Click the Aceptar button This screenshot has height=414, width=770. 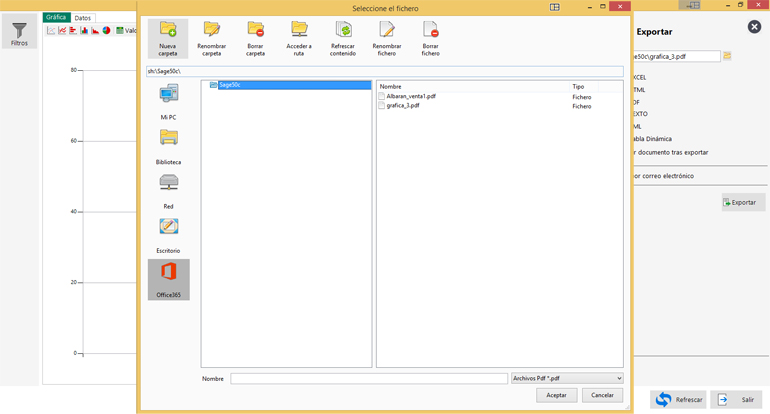[556, 395]
